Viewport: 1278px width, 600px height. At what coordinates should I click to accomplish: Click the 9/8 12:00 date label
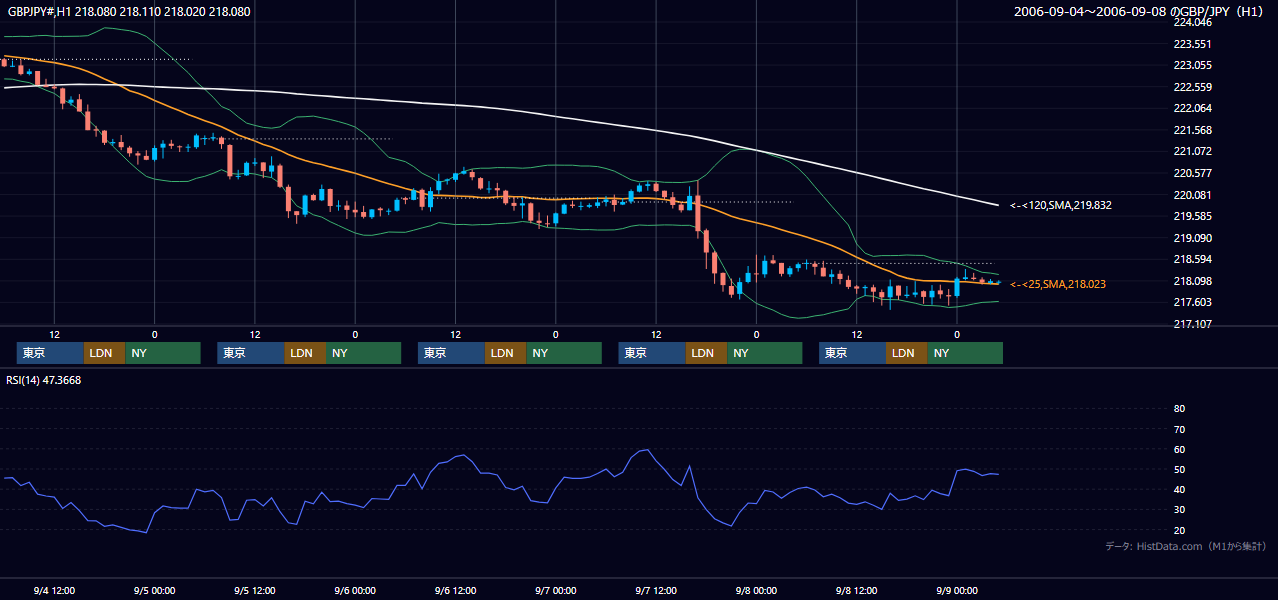[x=856, y=591]
